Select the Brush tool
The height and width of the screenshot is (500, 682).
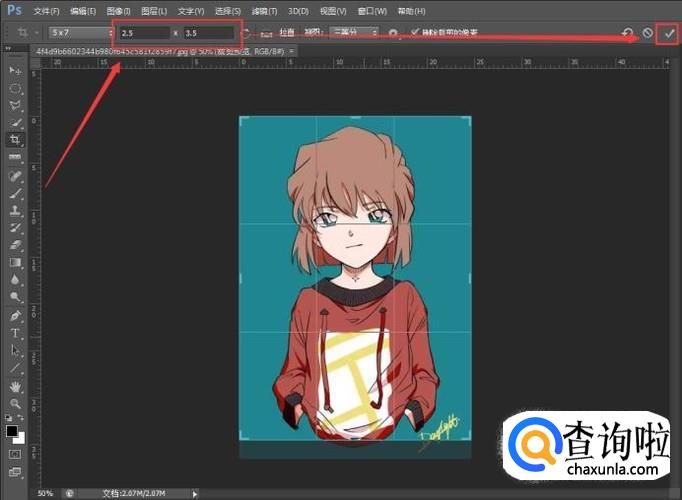[x=15, y=193]
